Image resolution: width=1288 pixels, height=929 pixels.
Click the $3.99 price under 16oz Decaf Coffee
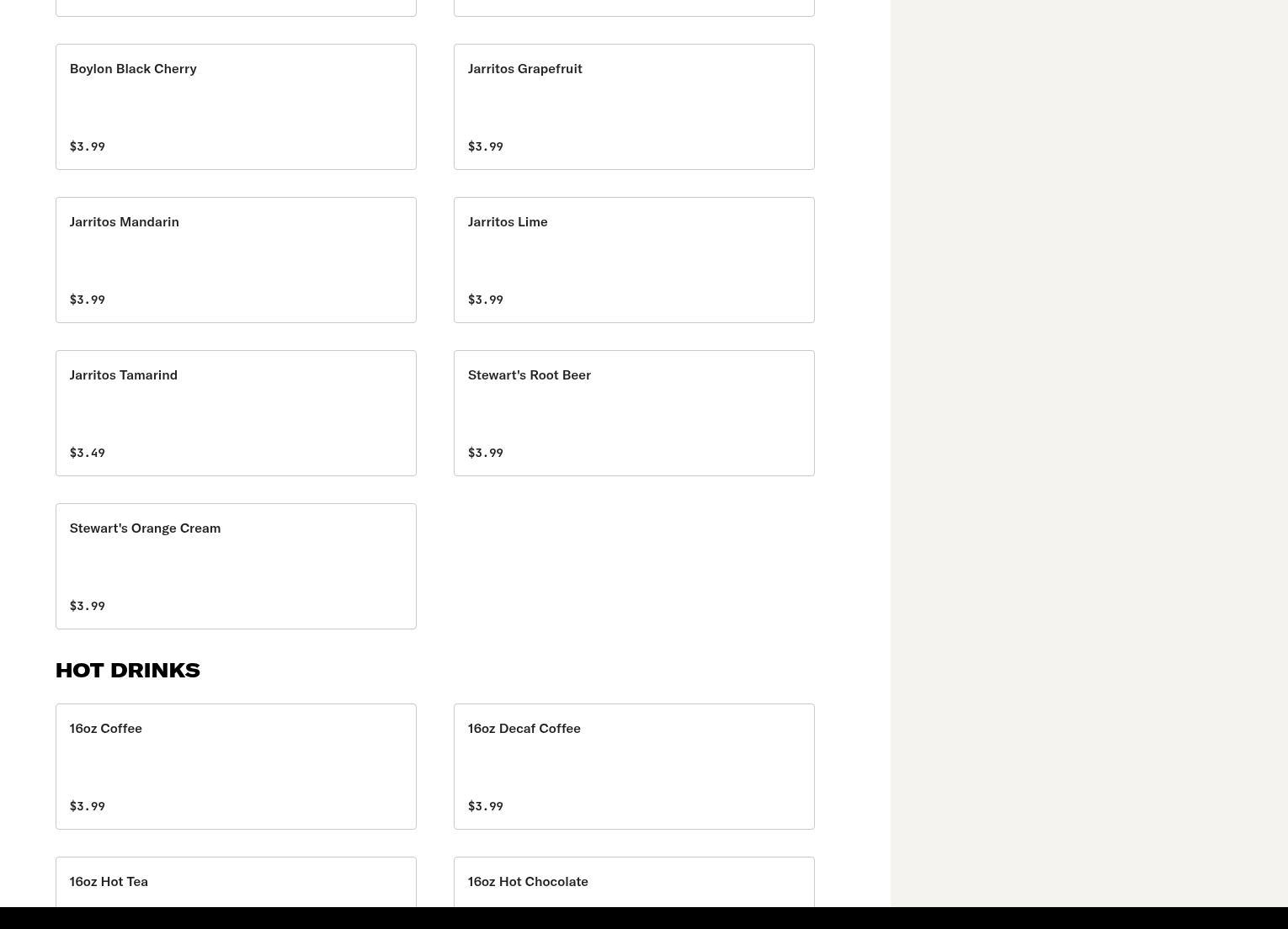tap(486, 806)
